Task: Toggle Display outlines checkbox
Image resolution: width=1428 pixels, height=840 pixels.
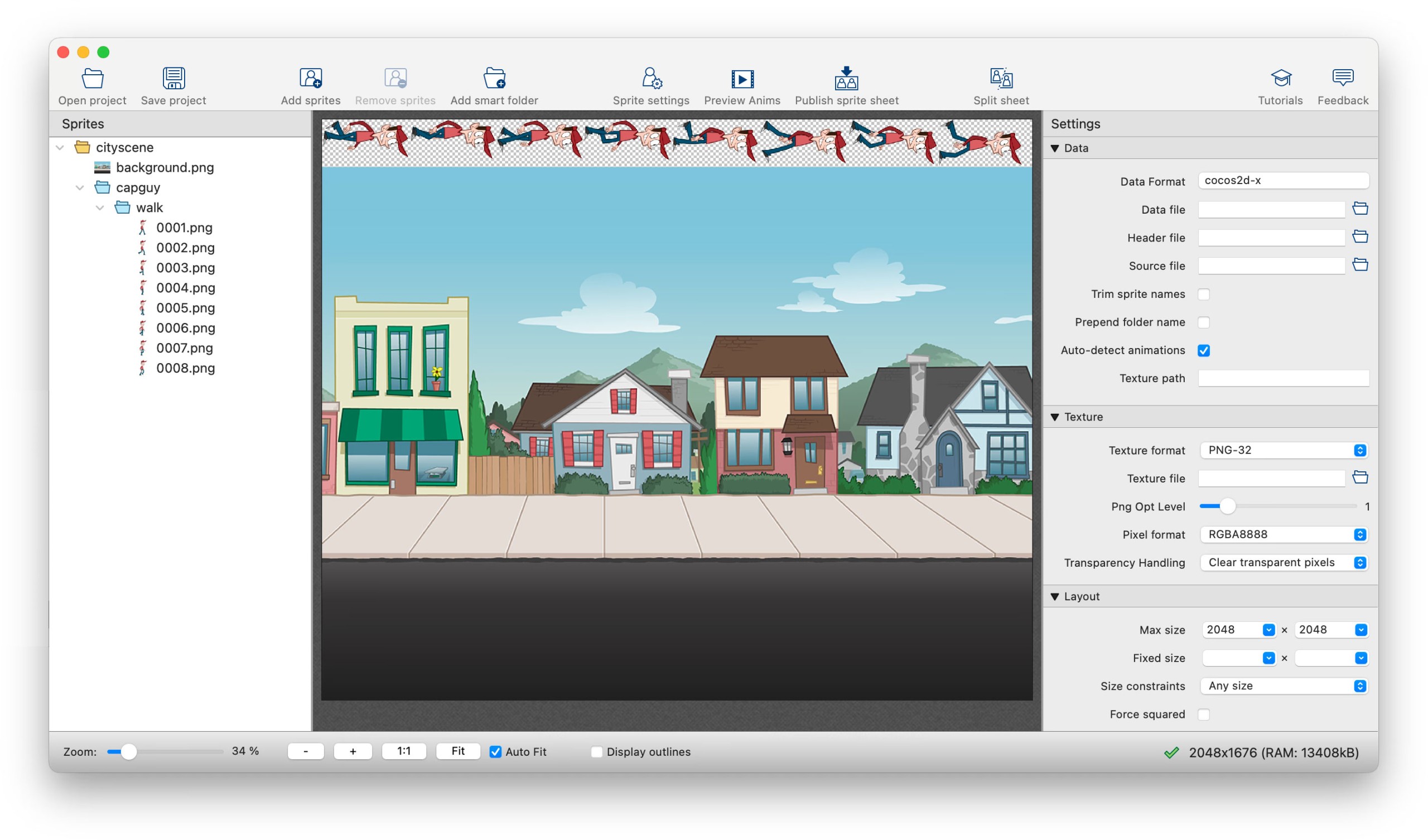Action: click(x=597, y=751)
